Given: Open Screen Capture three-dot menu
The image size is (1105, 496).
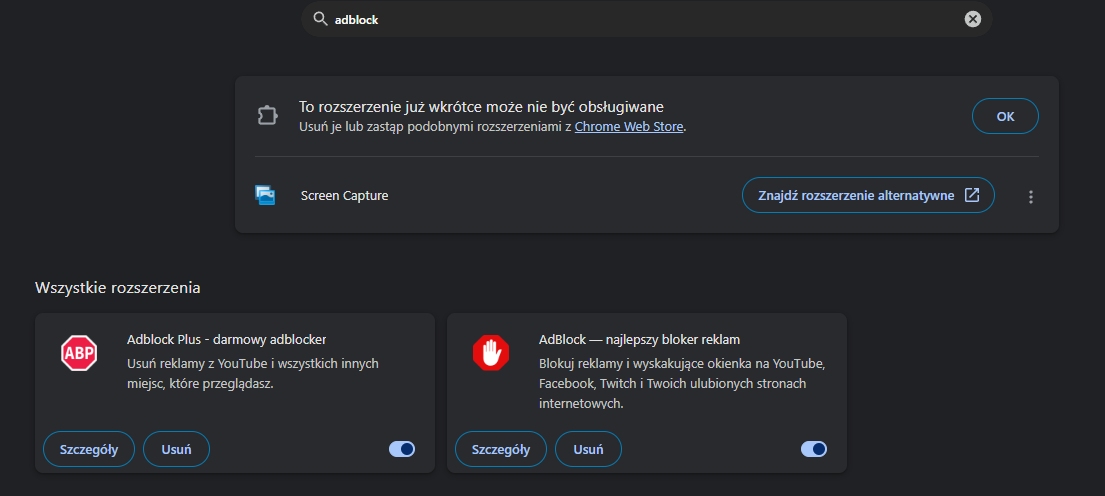Looking at the screenshot, I should (x=1031, y=197).
